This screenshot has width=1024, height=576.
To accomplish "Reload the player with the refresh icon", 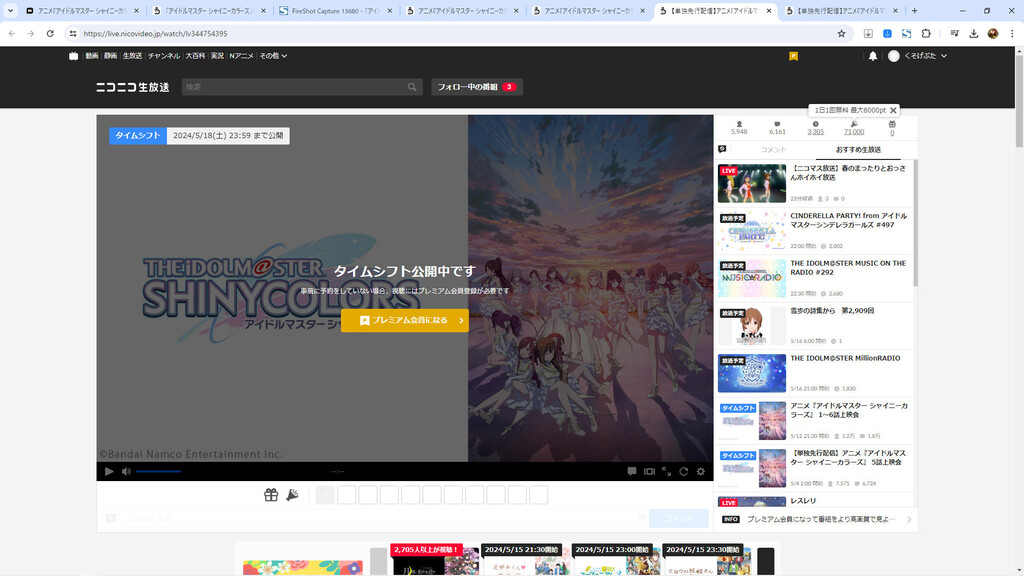I will [x=683, y=471].
